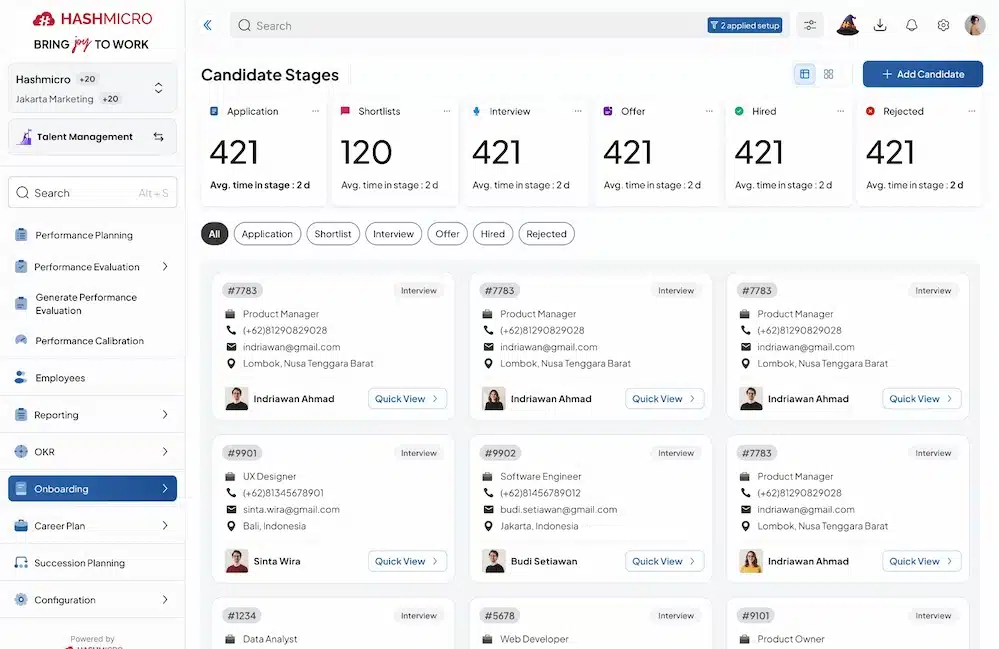999x649 pixels.
Task: Open the Employees sidebar item
Action: tap(60, 378)
